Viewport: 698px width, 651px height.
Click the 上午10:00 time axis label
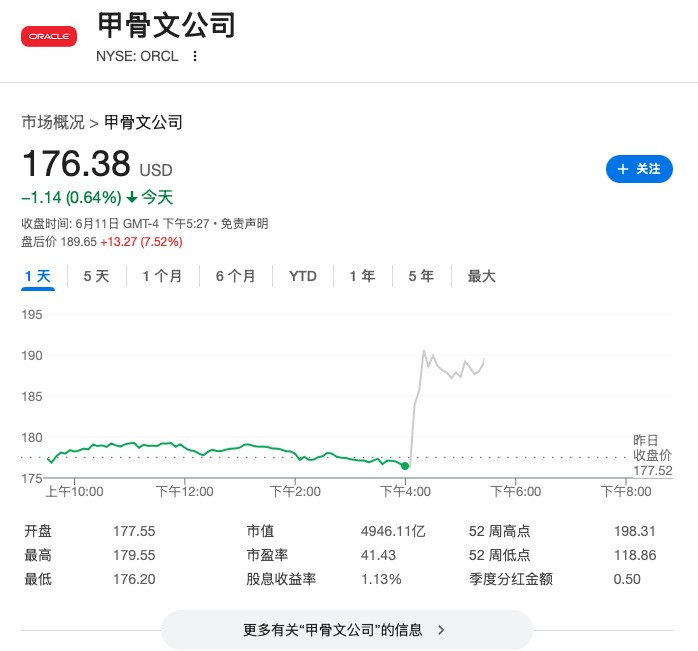[74, 492]
